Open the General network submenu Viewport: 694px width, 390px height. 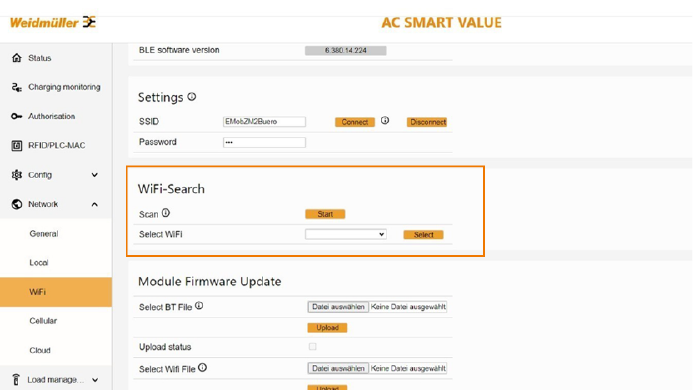pyautogui.click(x=44, y=234)
